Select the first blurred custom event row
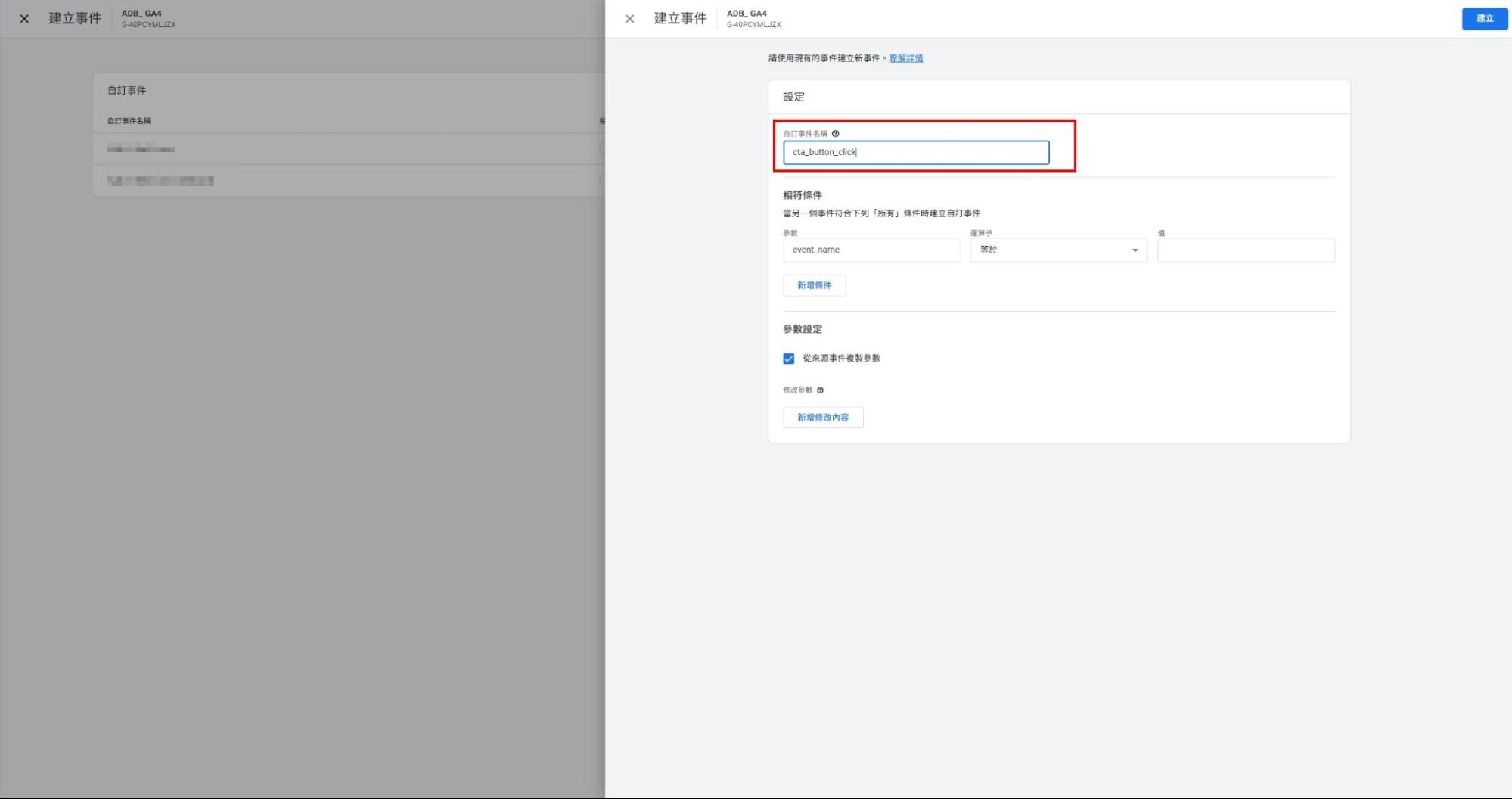The height and width of the screenshot is (799, 1512). point(349,149)
